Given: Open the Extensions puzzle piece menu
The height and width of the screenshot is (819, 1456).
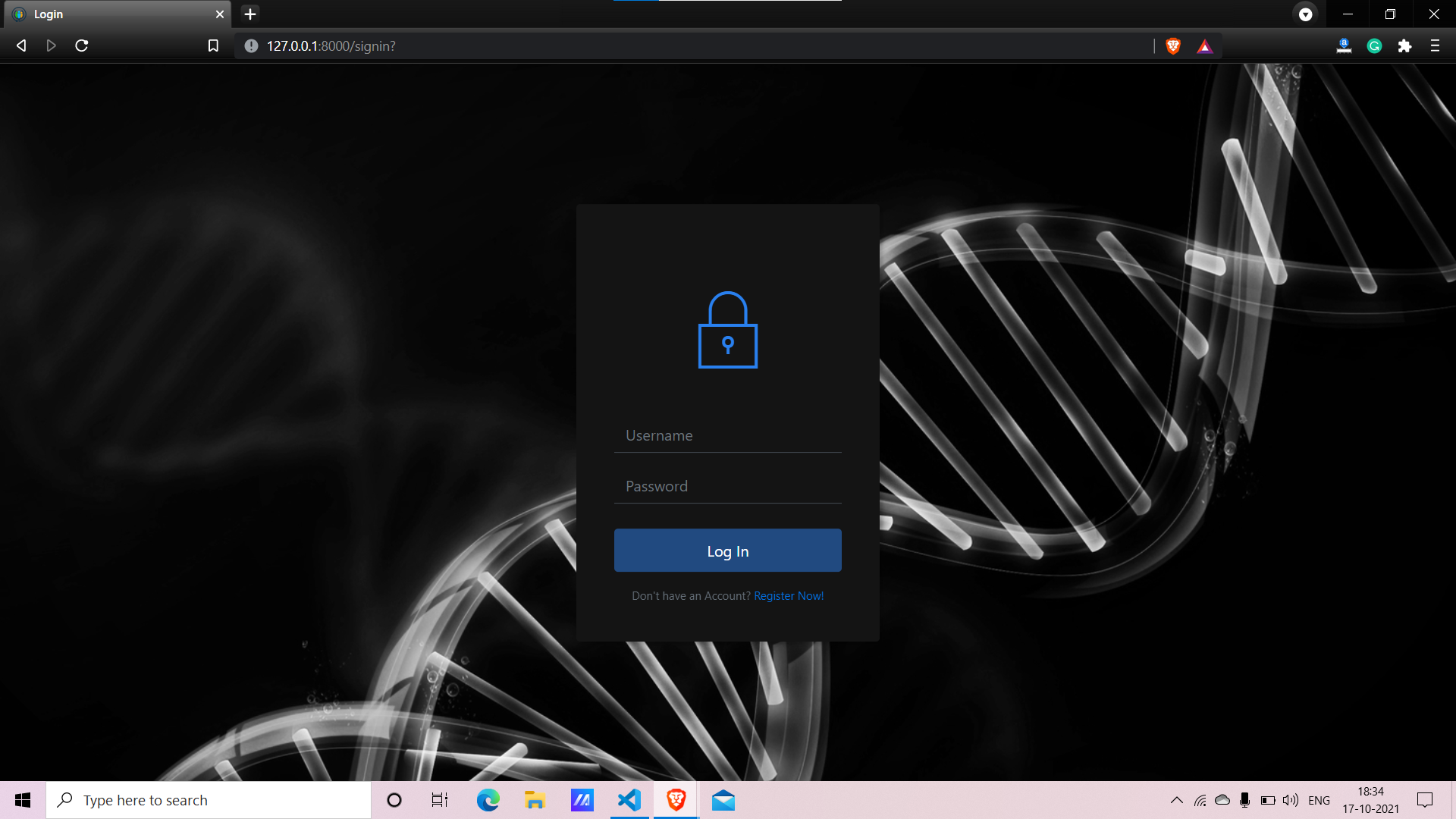Looking at the screenshot, I should [x=1404, y=46].
